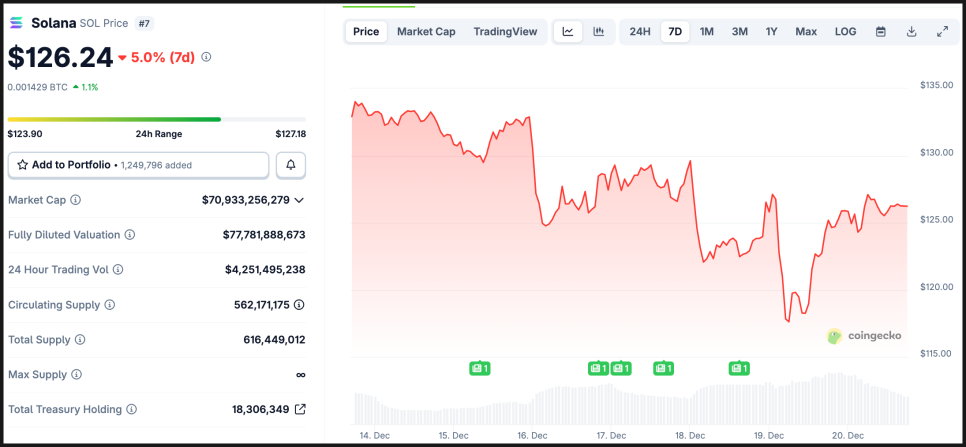Open Total Treasury Holding external link icon
Image resolution: width=966 pixels, height=447 pixels.
click(x=300, y=409)
